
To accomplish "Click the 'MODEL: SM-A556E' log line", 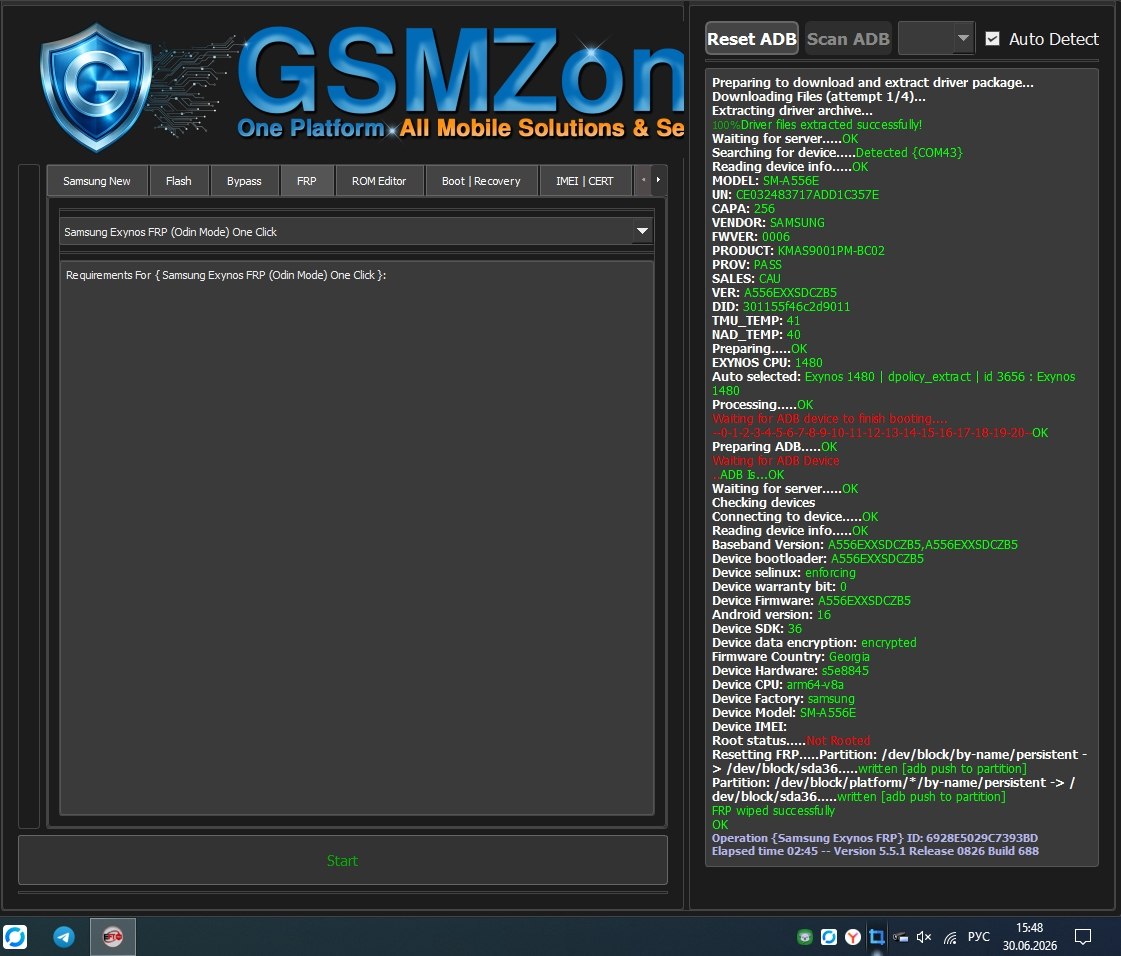I will click(x=765, y=180).
